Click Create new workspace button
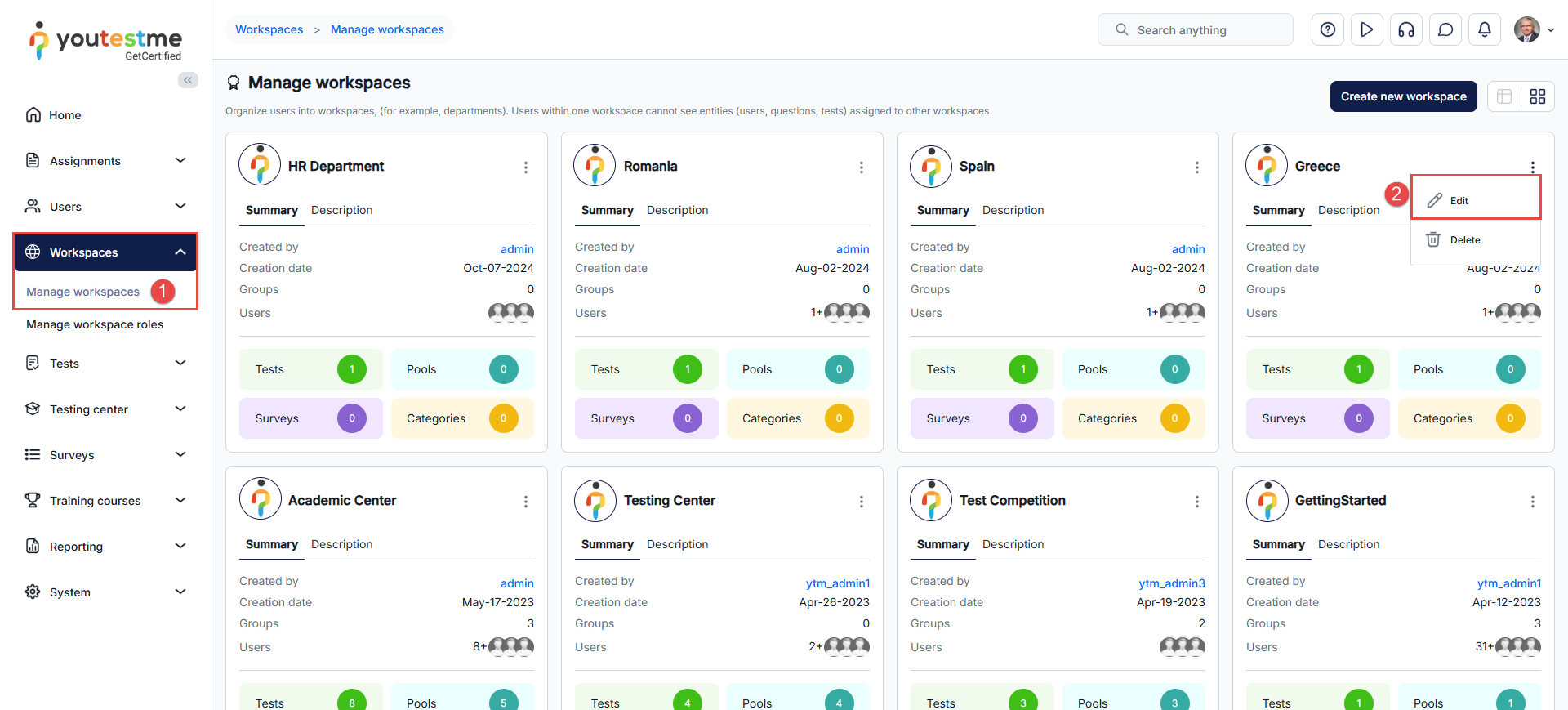This screenshot has width=1568, height=710. pos(1403,96)
